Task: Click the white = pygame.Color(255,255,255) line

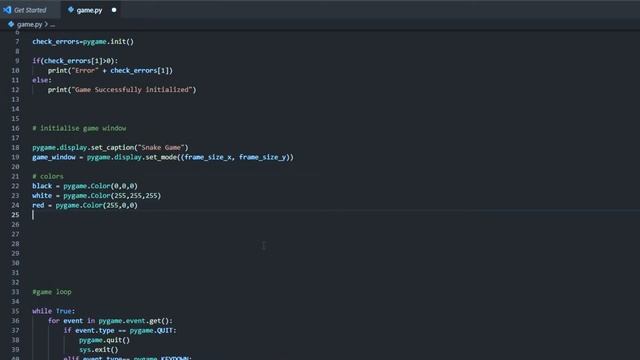Action: 97,196
